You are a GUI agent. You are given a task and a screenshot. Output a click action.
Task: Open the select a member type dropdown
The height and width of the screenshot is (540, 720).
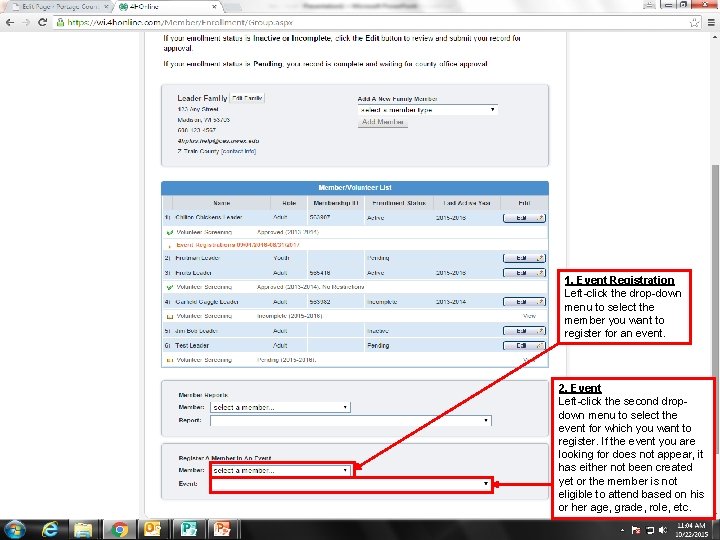(428, 110)
